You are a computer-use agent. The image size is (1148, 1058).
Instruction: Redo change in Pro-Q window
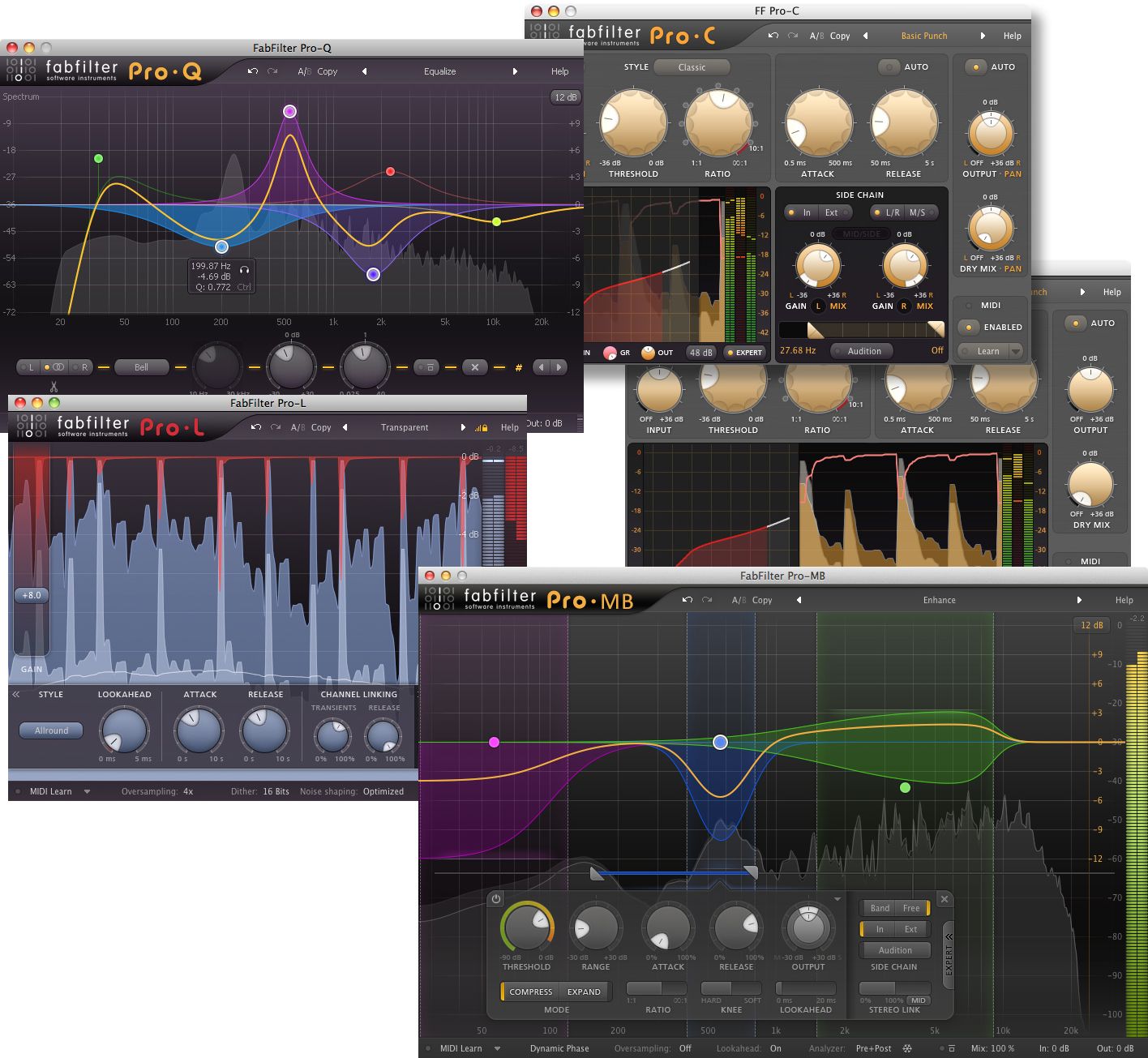(272, 71)
